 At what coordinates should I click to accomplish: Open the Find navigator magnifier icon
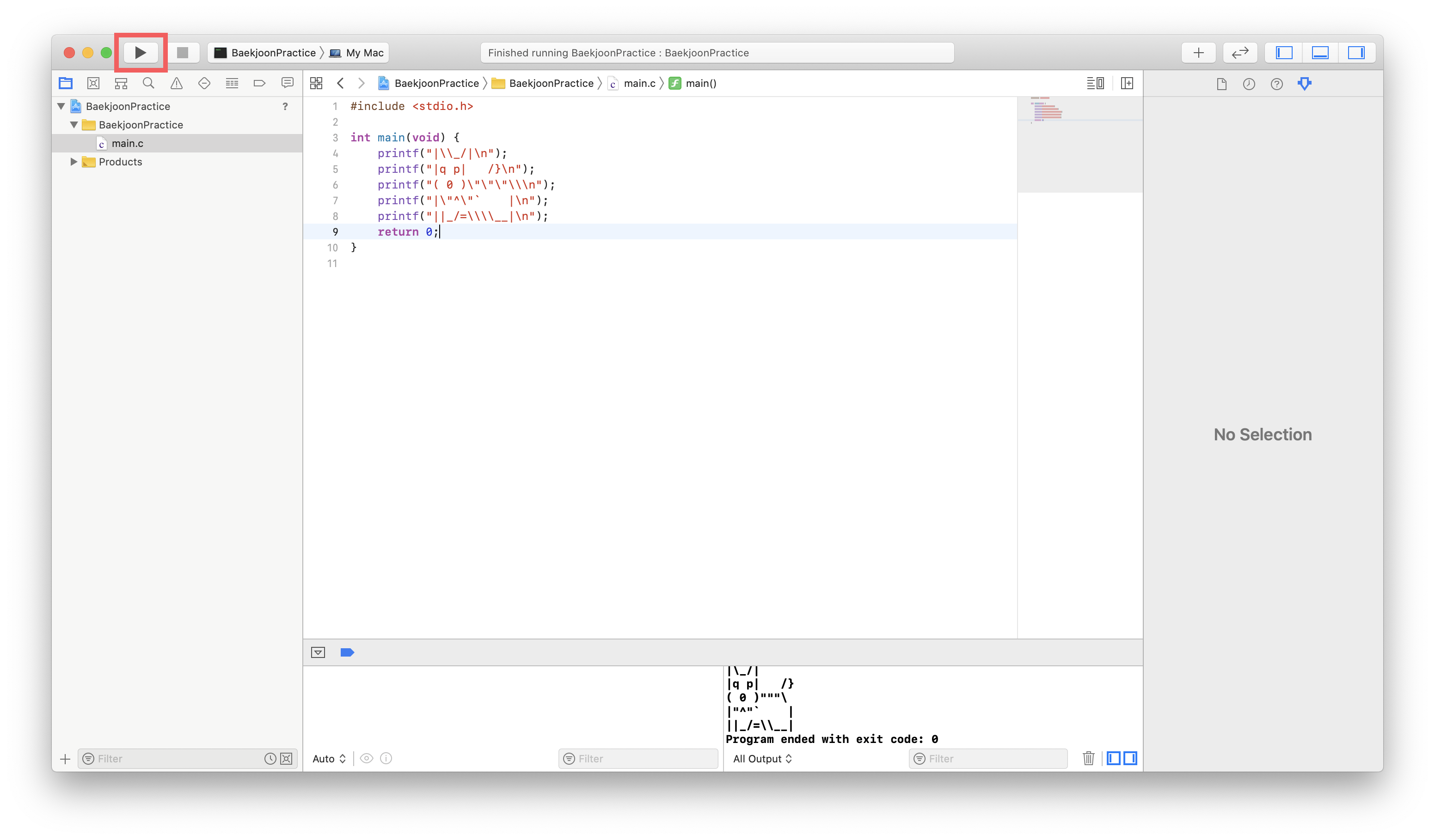[x=148, y=84]
